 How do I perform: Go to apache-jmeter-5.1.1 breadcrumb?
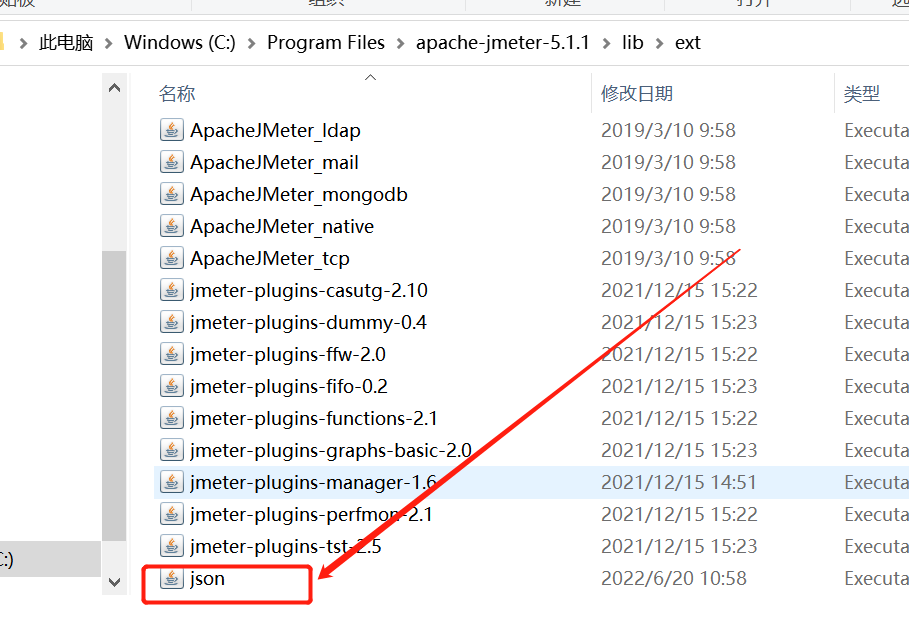point(503,43)
